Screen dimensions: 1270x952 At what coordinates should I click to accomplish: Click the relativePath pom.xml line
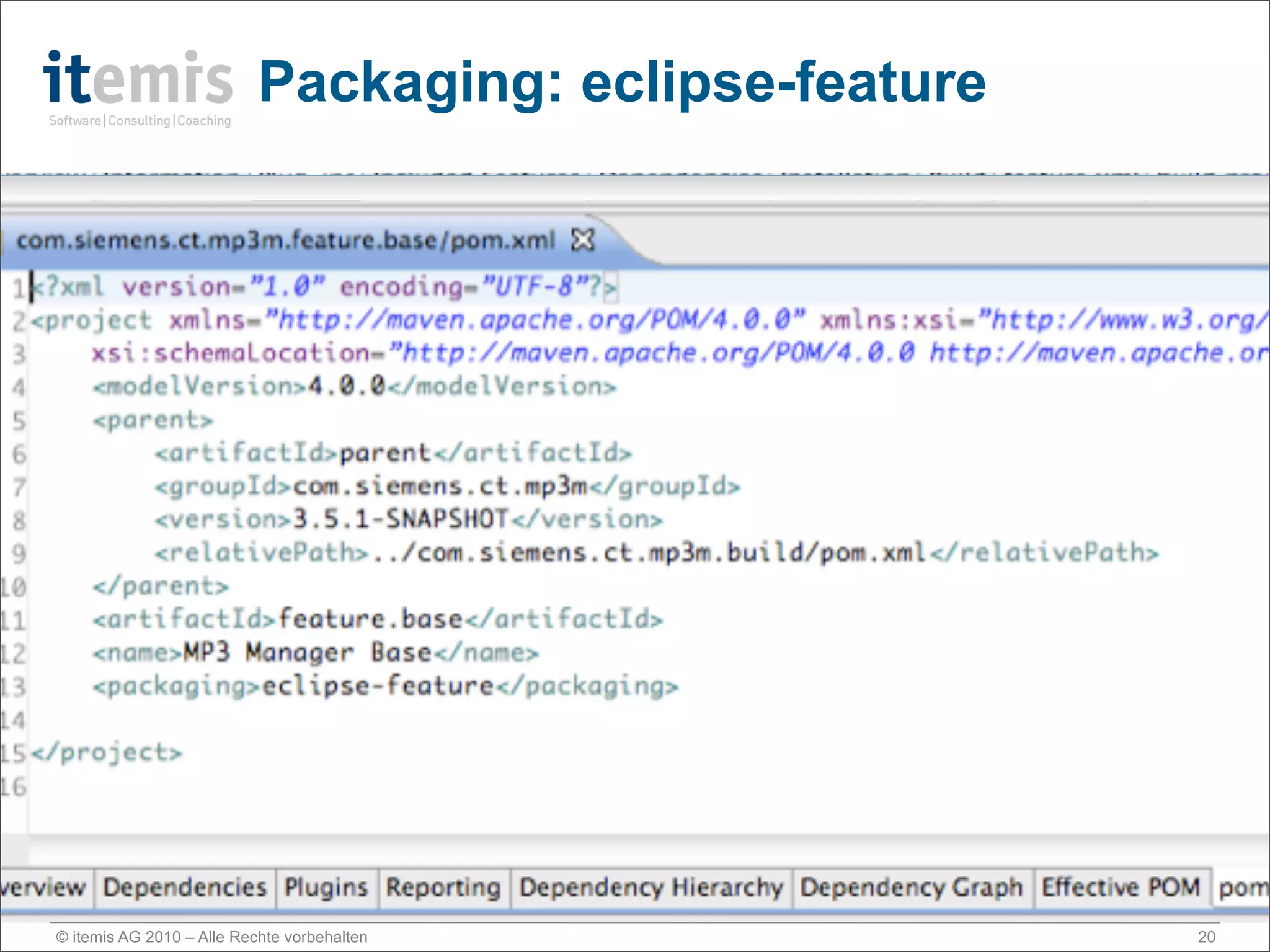click(x=657, y=553)
